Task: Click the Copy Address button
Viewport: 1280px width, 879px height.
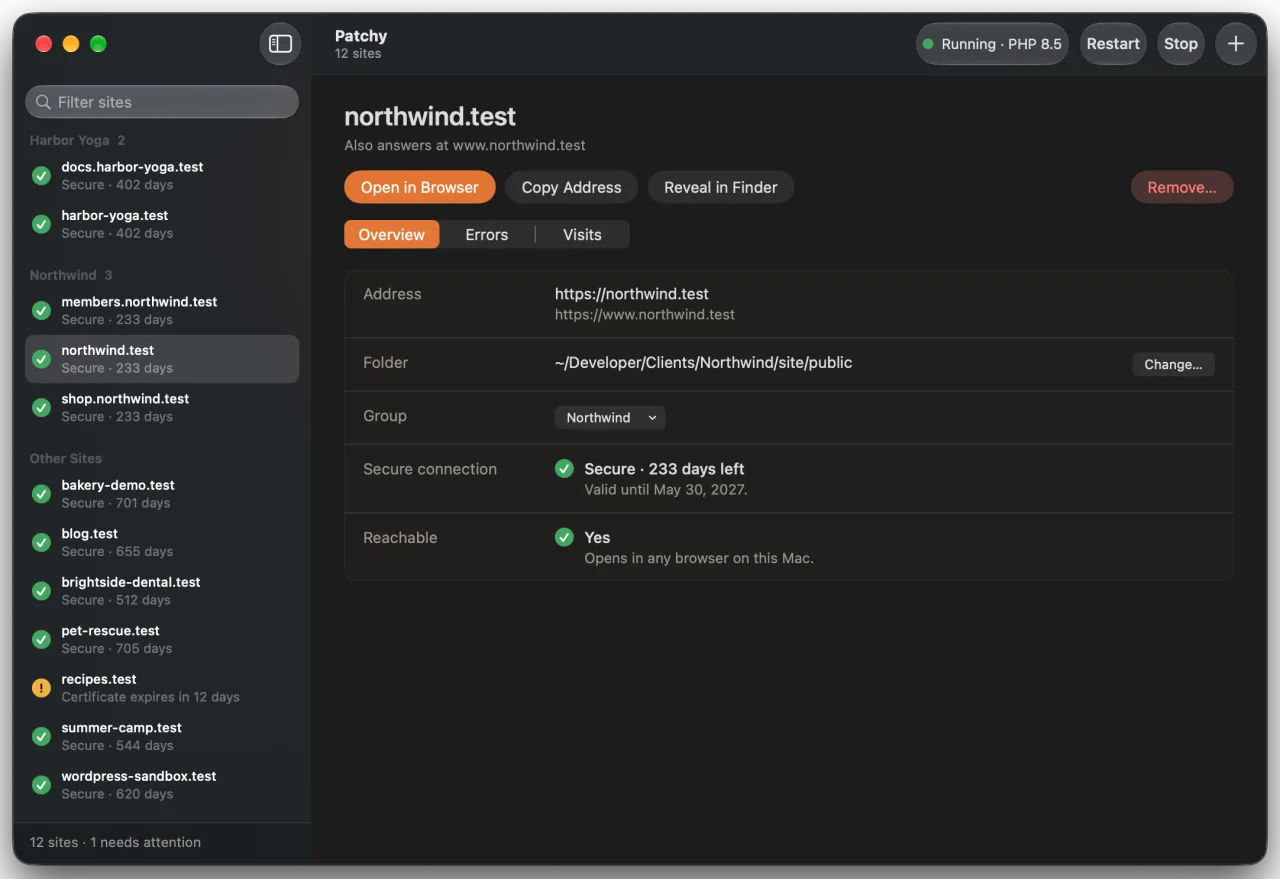Action: point(571,187)
